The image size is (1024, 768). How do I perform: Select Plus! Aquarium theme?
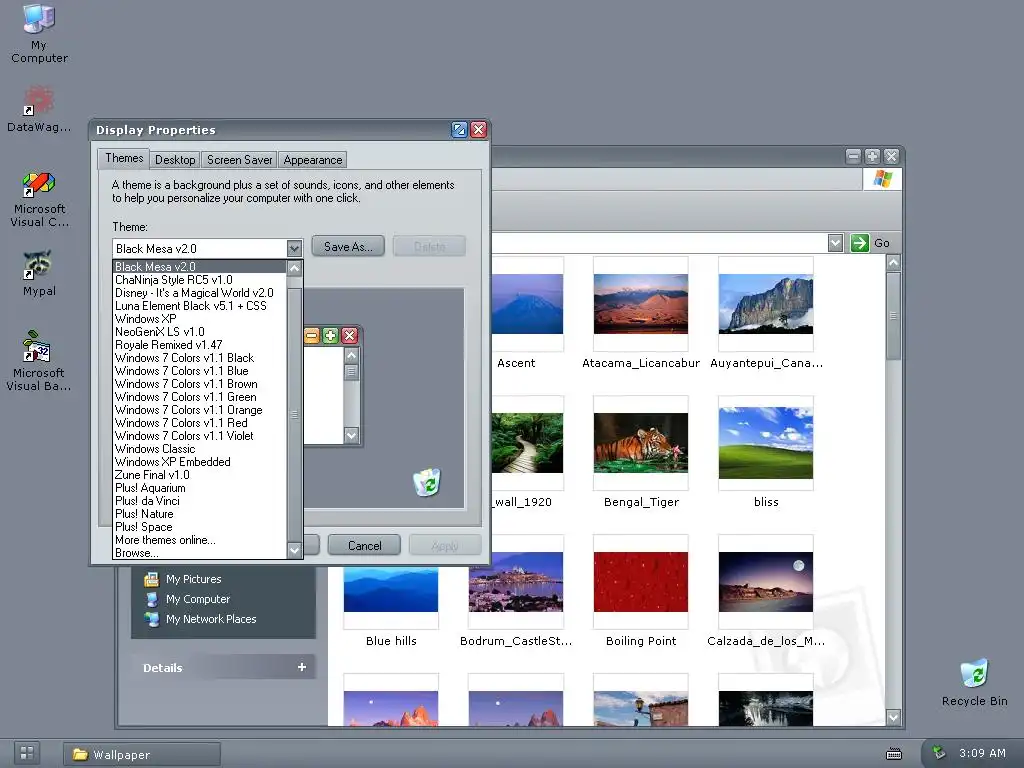pyautogui.click(x=199, y=488)
